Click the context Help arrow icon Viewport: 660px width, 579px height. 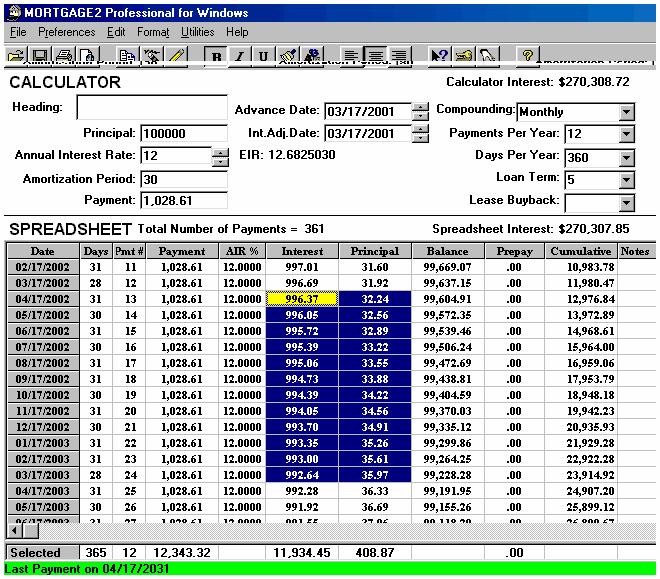click(439, 56)
